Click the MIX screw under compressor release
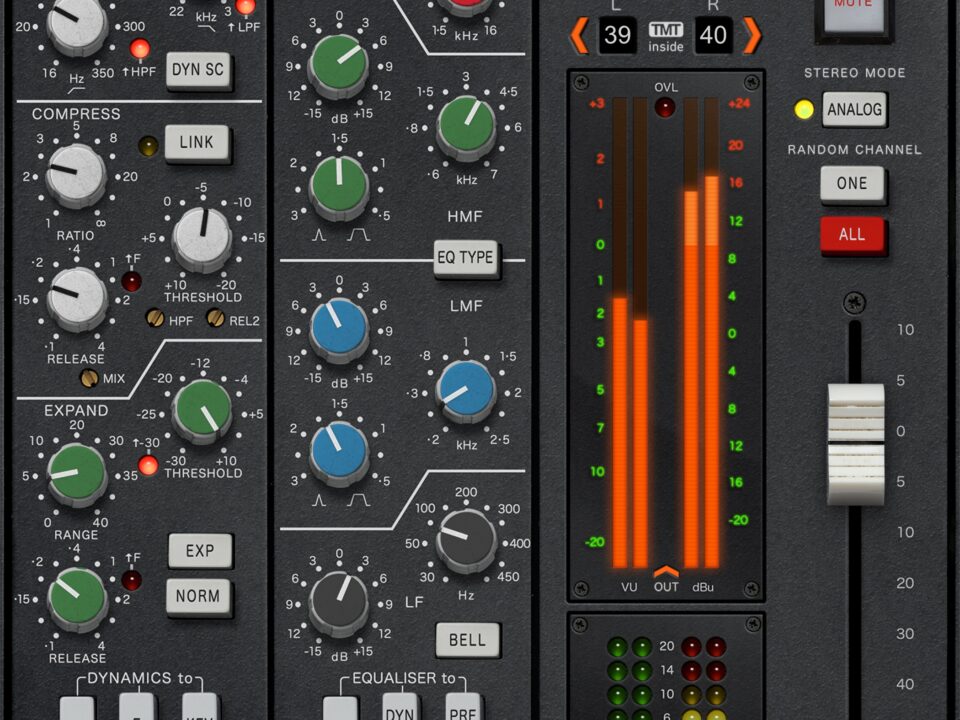The width and height of the screenshot is (960, 720). [89, 378]
